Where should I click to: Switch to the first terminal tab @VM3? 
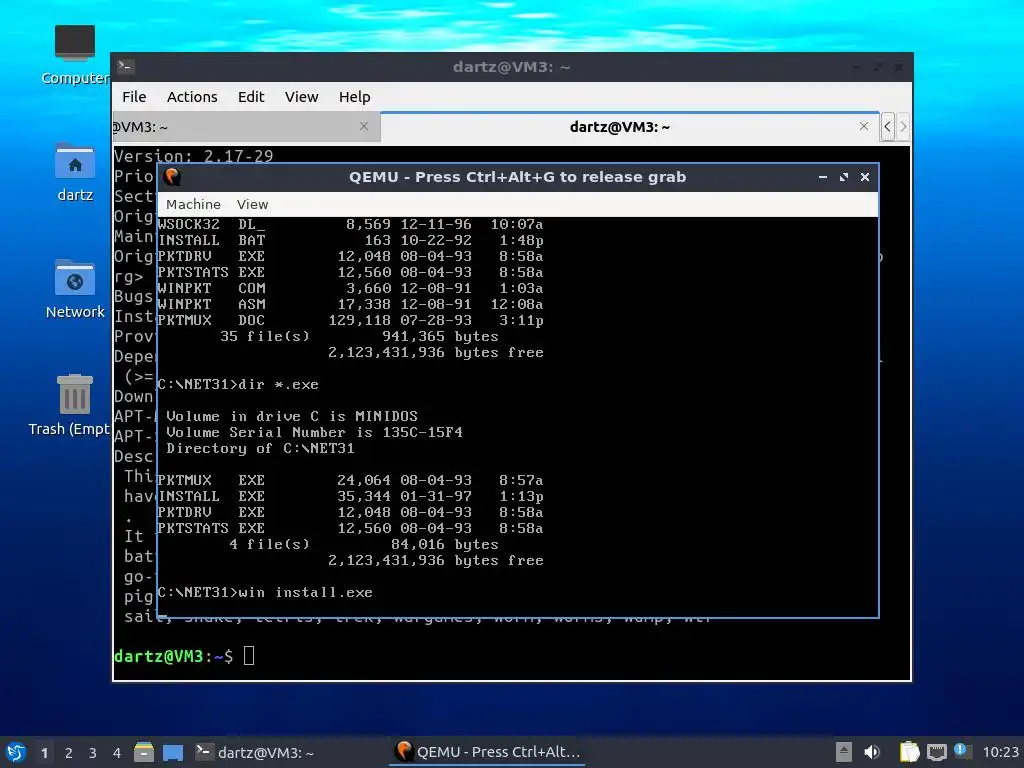246,127
